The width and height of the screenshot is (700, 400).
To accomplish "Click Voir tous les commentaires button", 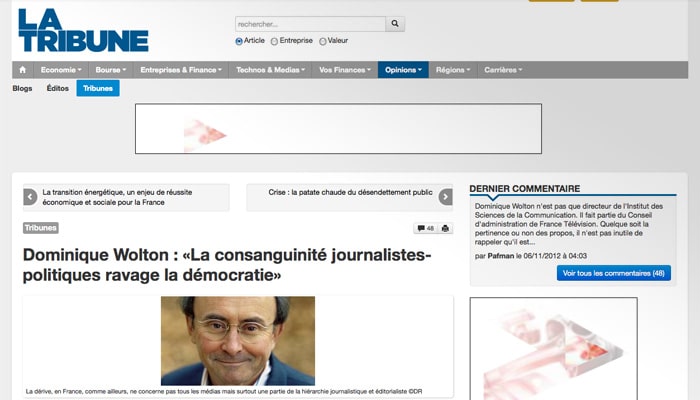I will 613,273.
